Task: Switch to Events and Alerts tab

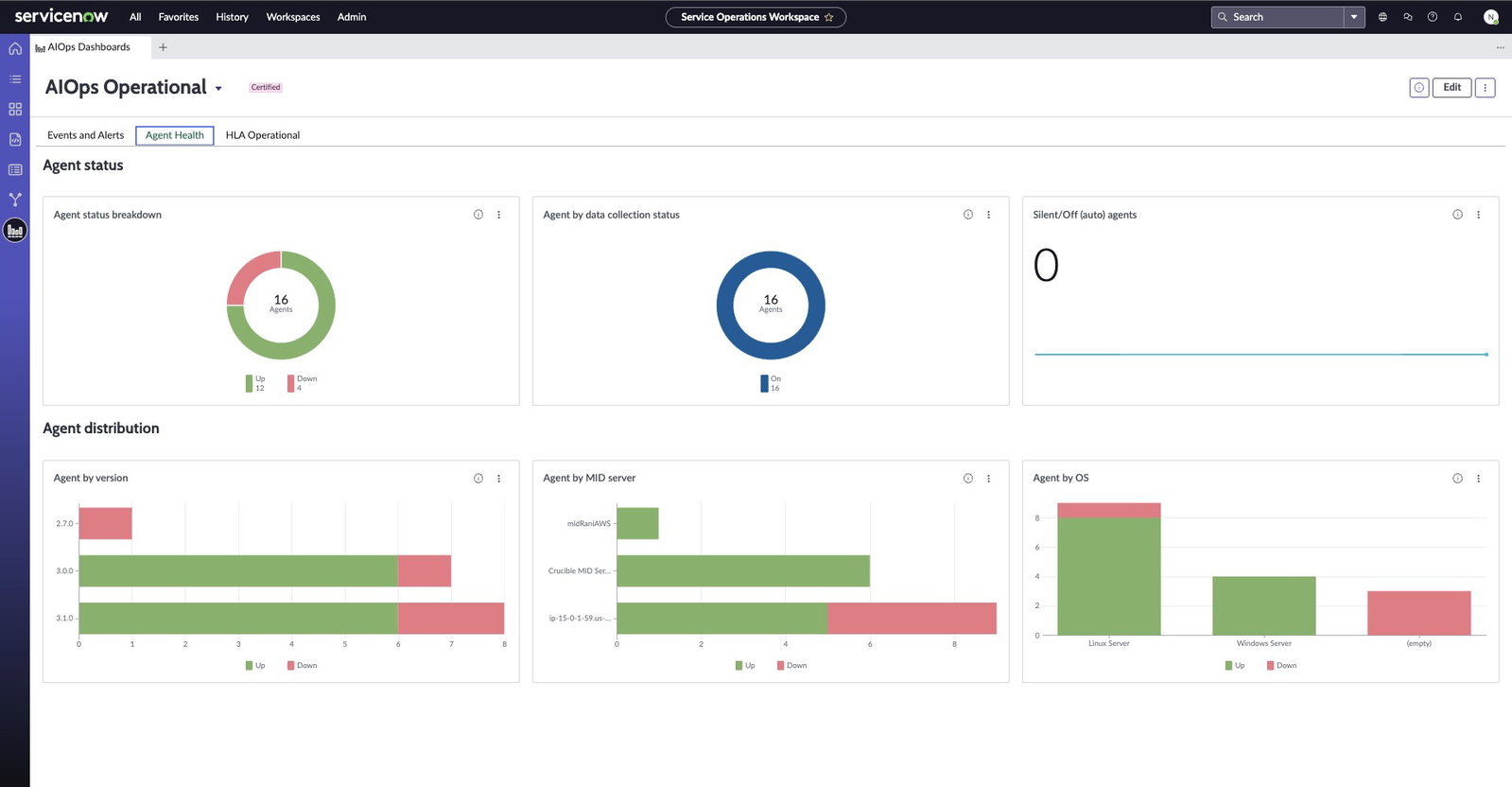Action: tap(85, 135)
